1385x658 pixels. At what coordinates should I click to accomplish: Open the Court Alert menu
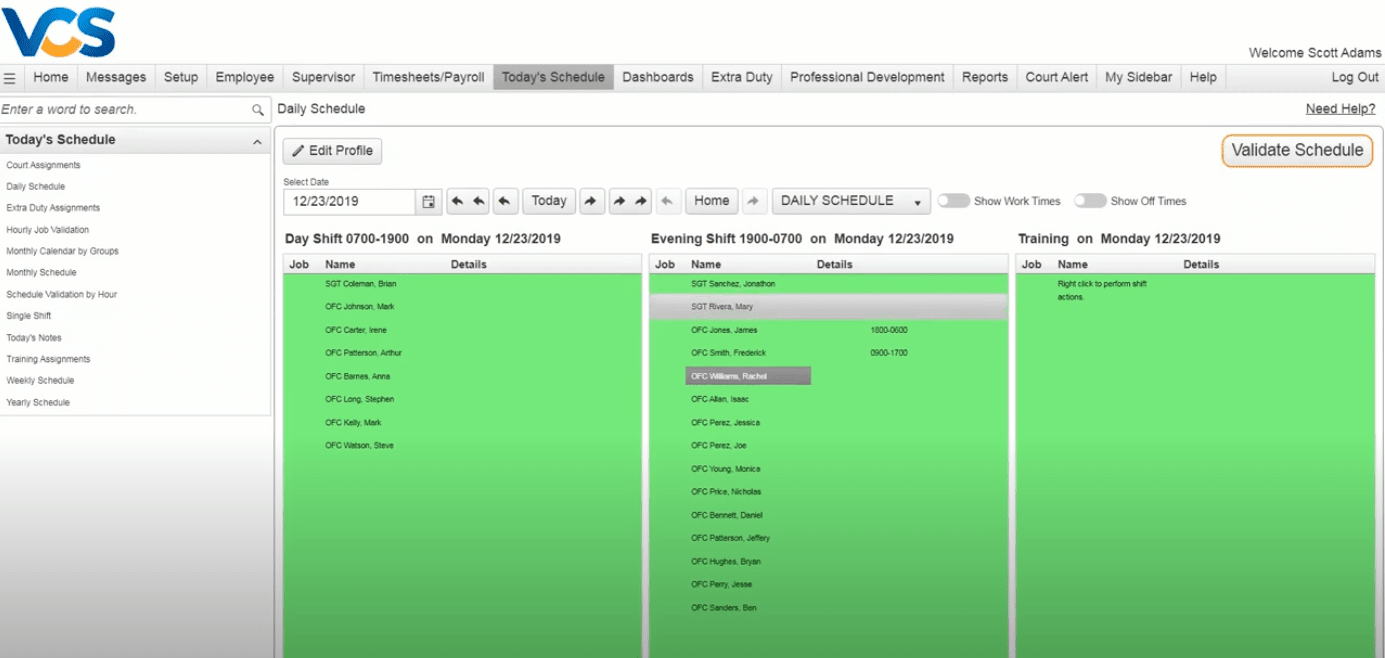coord(1056,77)
